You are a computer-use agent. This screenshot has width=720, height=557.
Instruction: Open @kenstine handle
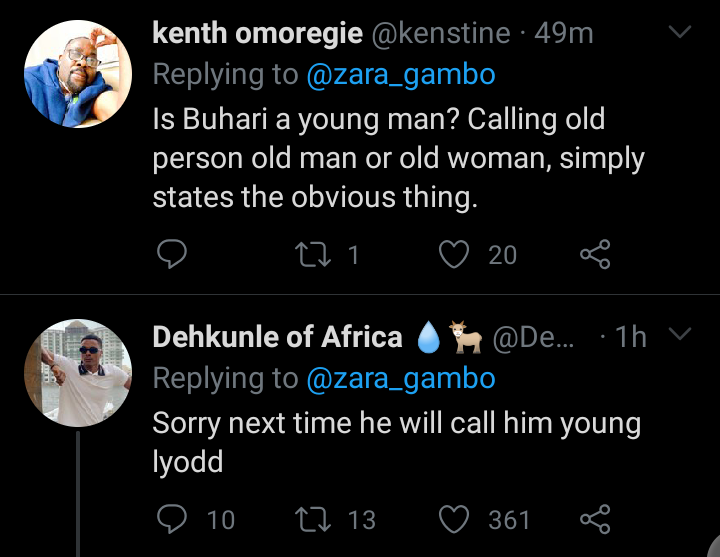coord(443,33)
